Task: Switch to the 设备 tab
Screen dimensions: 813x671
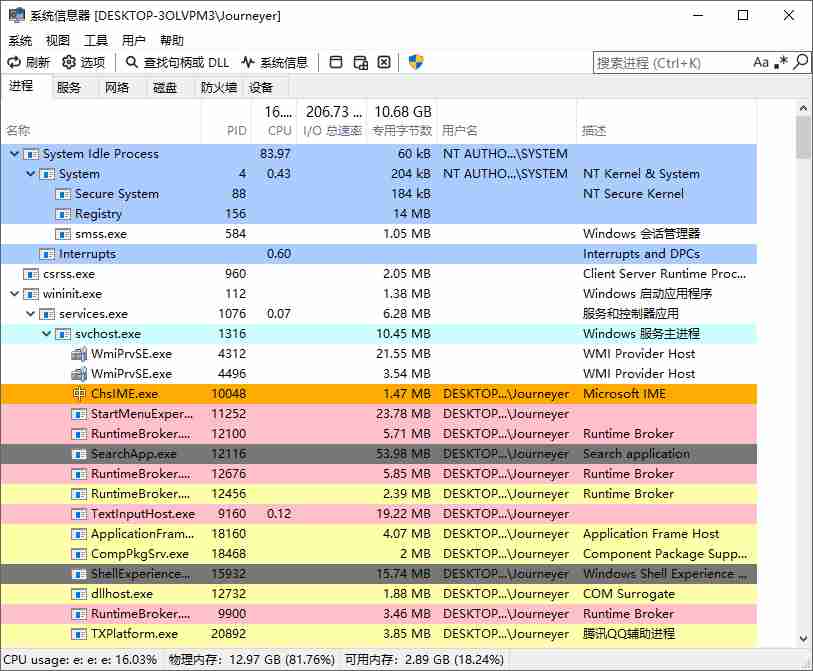Action: click(261, 88)
